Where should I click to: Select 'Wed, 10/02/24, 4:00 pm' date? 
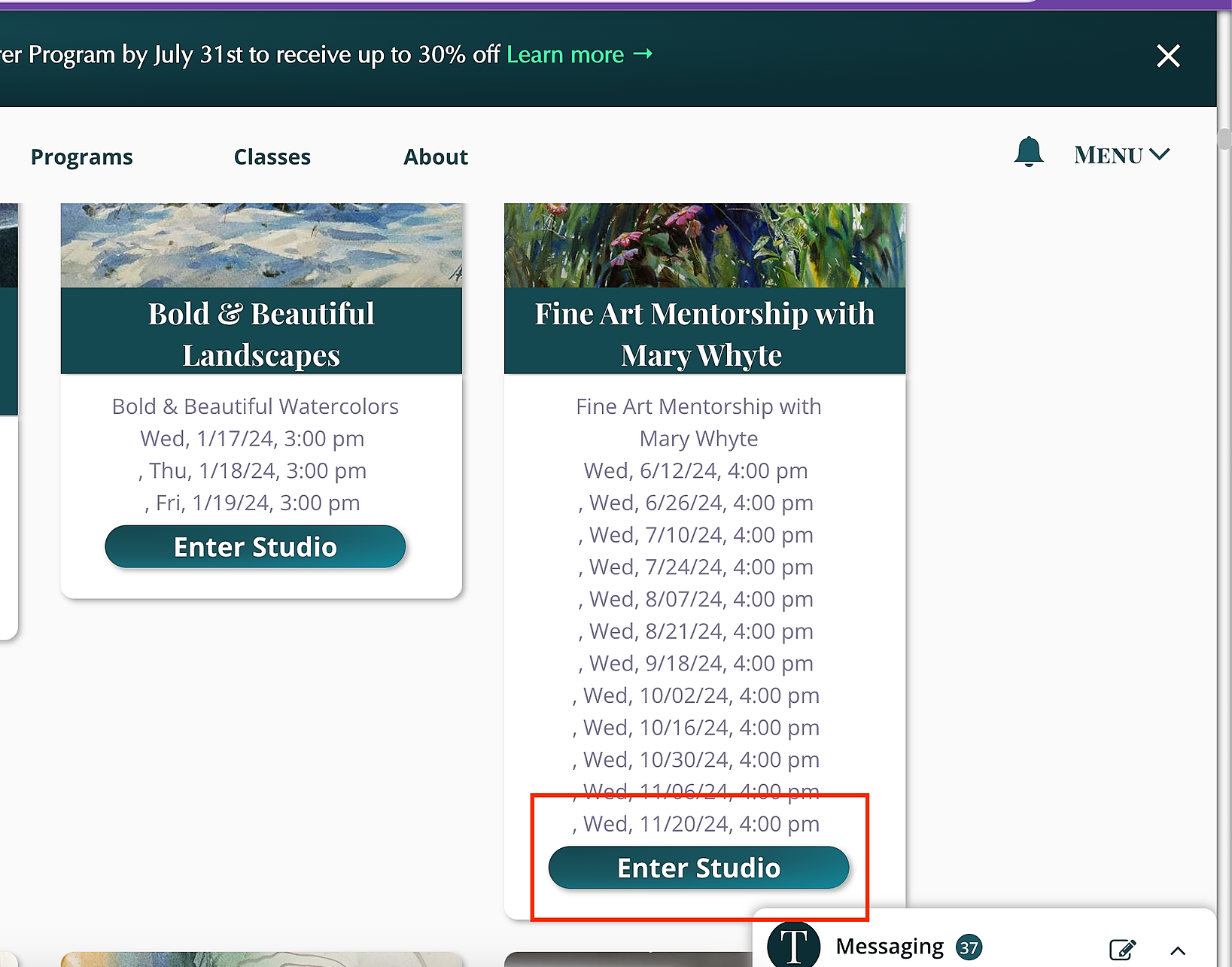(701, 696)
